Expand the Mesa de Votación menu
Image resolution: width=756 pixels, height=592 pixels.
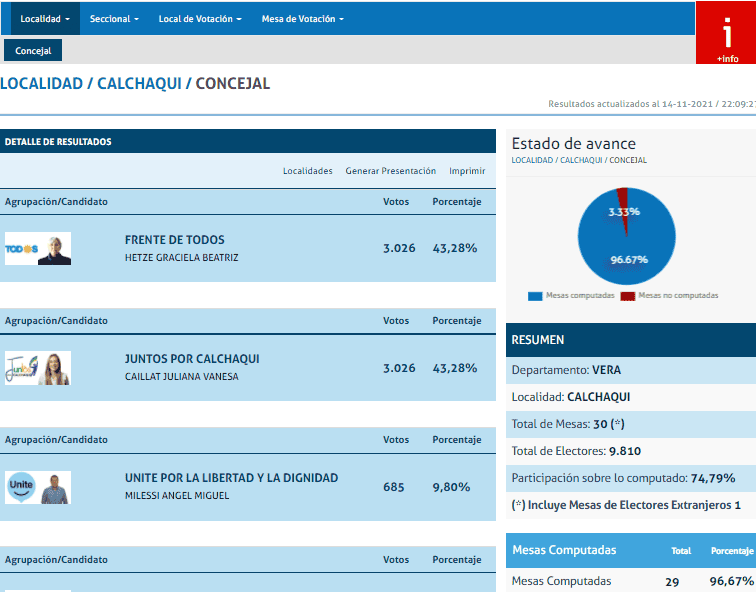pyautogui.click(x=302, y=19)
